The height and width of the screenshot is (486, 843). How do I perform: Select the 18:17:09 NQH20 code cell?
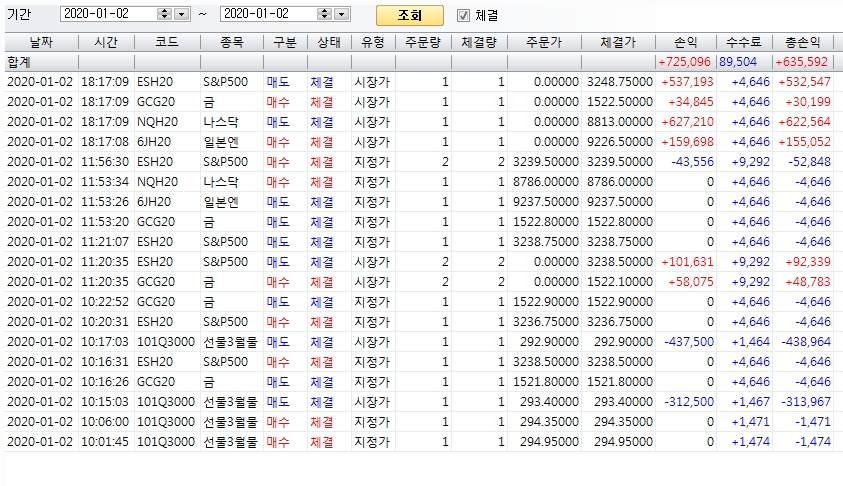(157, 122)
